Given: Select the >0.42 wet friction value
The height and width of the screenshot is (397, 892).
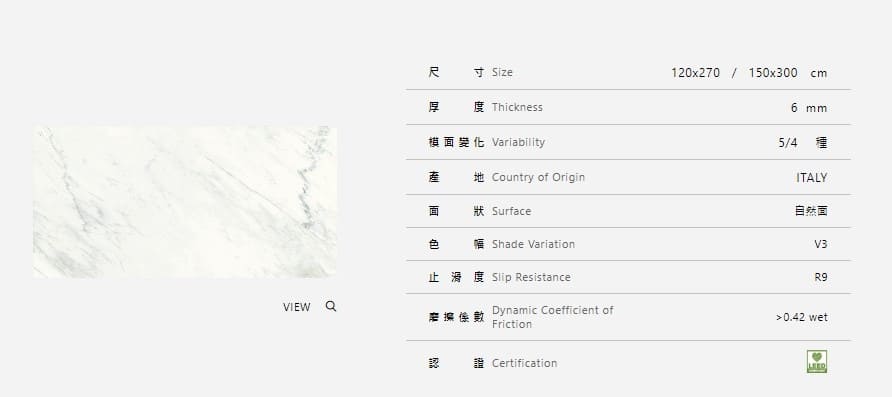Looking at the screenshot, I should (x=802, y=317).
